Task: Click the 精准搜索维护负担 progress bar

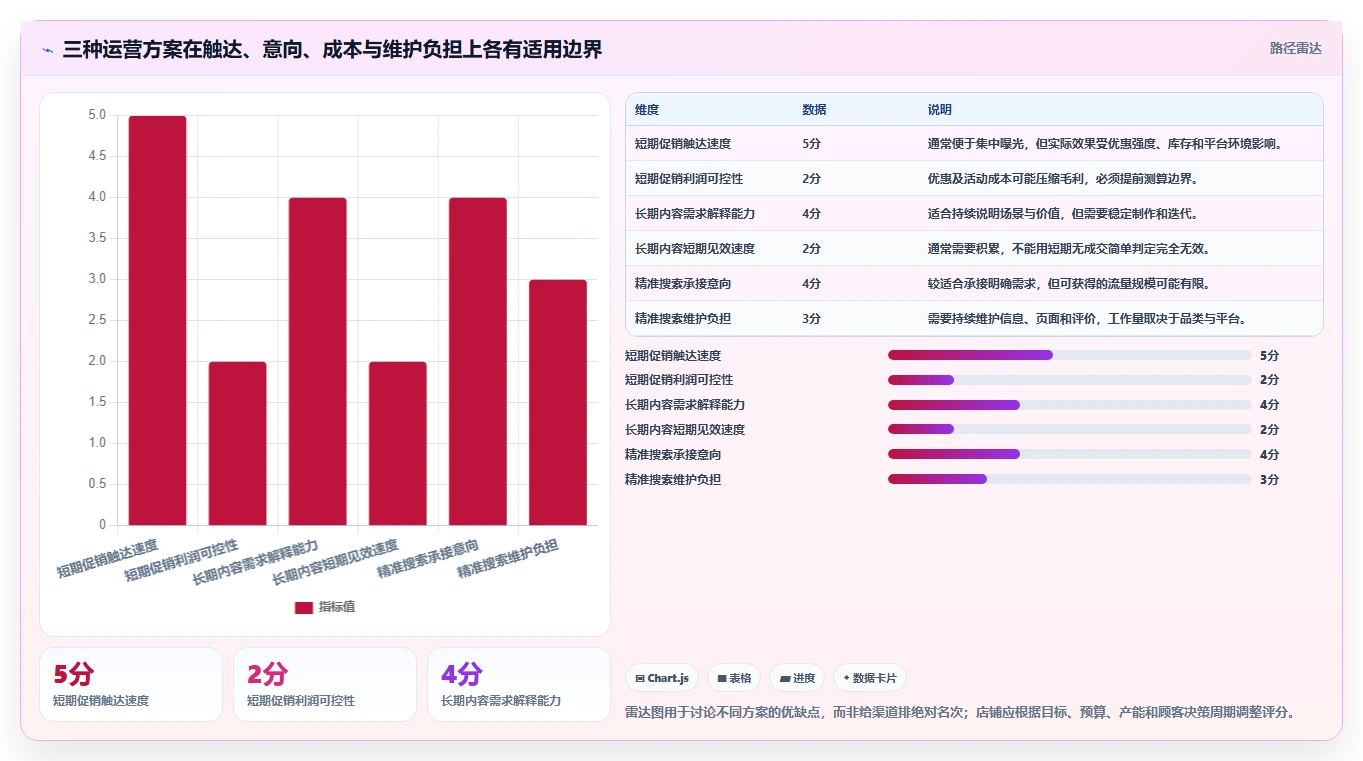Action: pos(1070,479)
